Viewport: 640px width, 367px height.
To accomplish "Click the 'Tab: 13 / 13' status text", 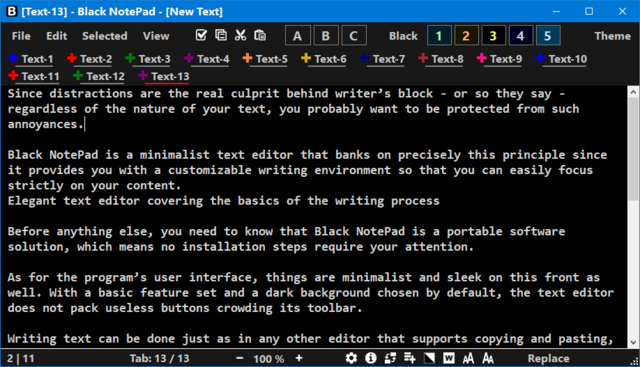I will click(x=159, y=358).
